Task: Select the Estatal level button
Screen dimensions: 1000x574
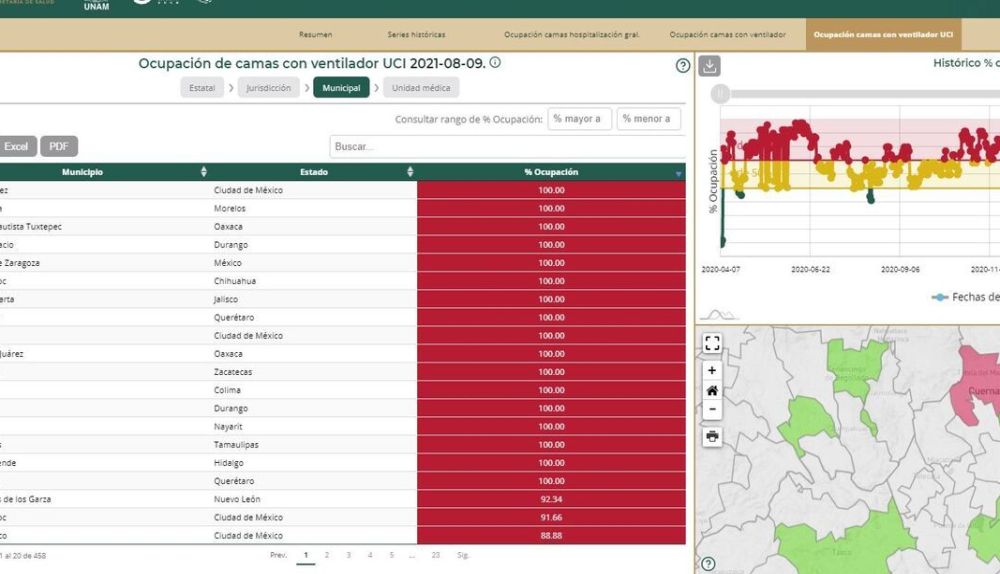Action: 202,88
